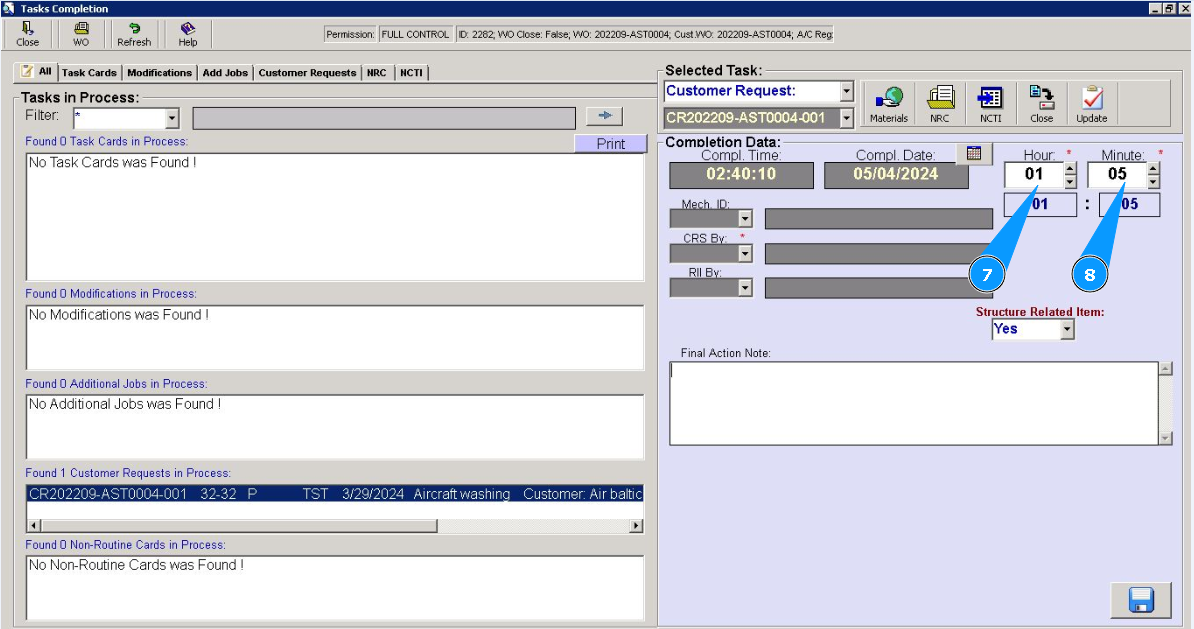Image resolution: width=1194 pixels, height=629 pixels.
Task: Increase the Hour spinner value
Action: [x=1070, y=169]
